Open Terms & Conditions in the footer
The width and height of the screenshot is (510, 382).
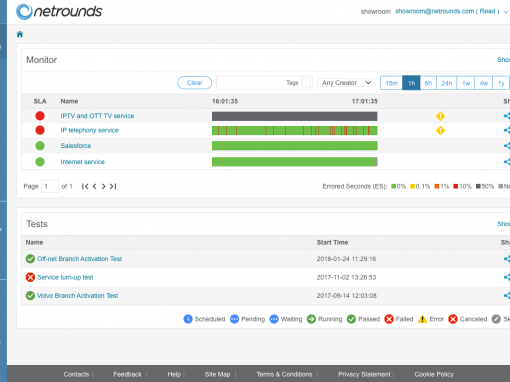click(284, 374)
